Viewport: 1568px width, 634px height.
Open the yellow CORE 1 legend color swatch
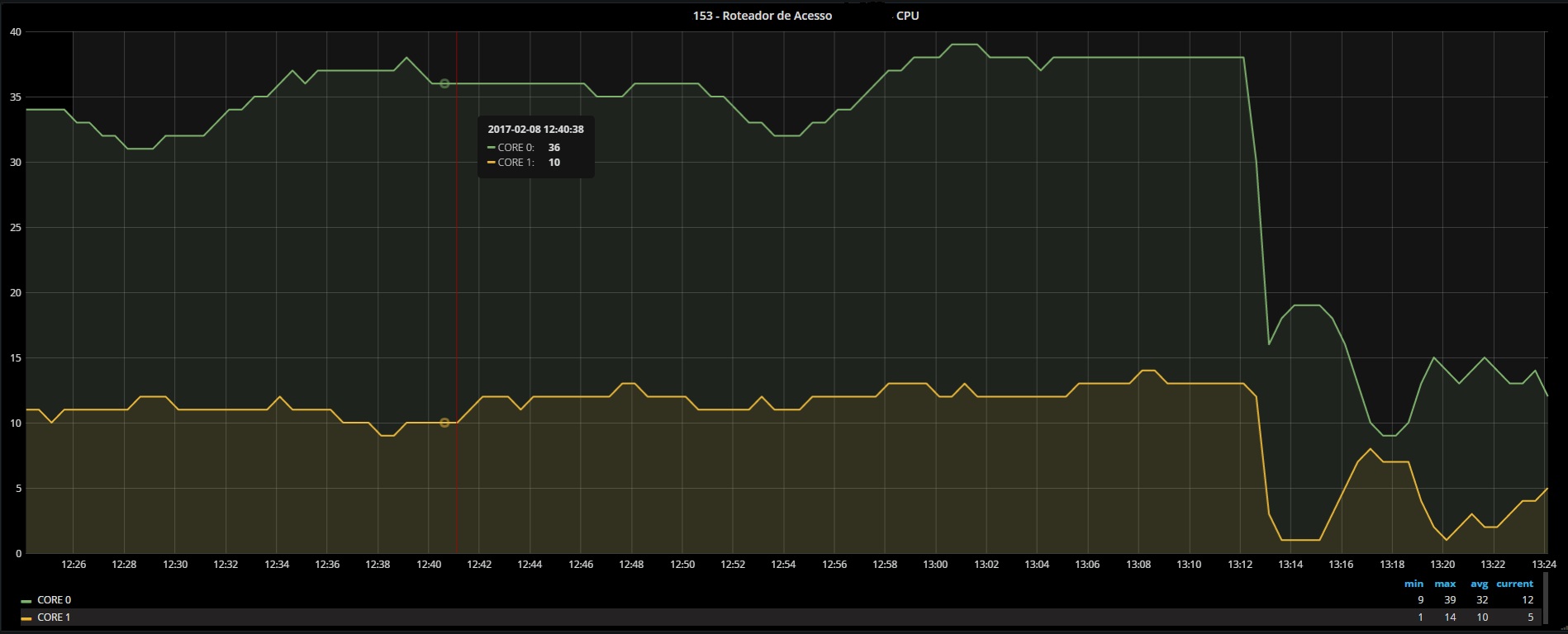(26, 618)
